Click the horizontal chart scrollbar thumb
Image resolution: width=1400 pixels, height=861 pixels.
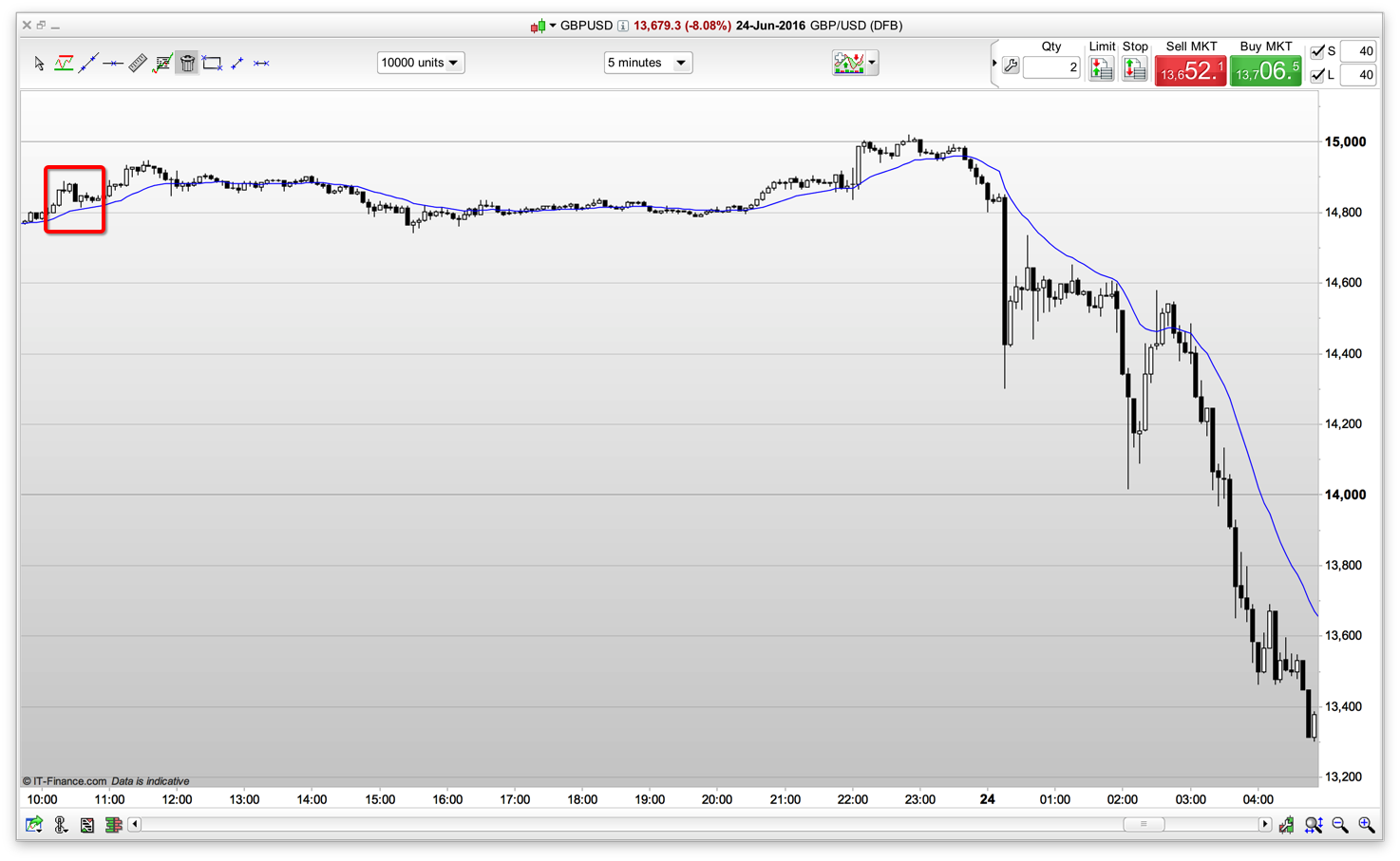click(x=1144, y=824)
